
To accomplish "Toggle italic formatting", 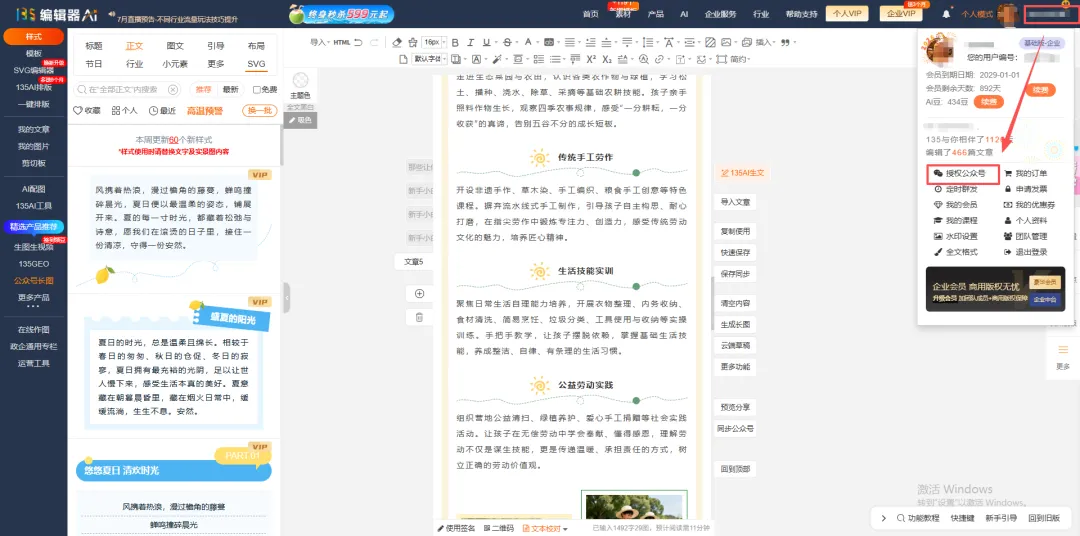I will 470,43.
